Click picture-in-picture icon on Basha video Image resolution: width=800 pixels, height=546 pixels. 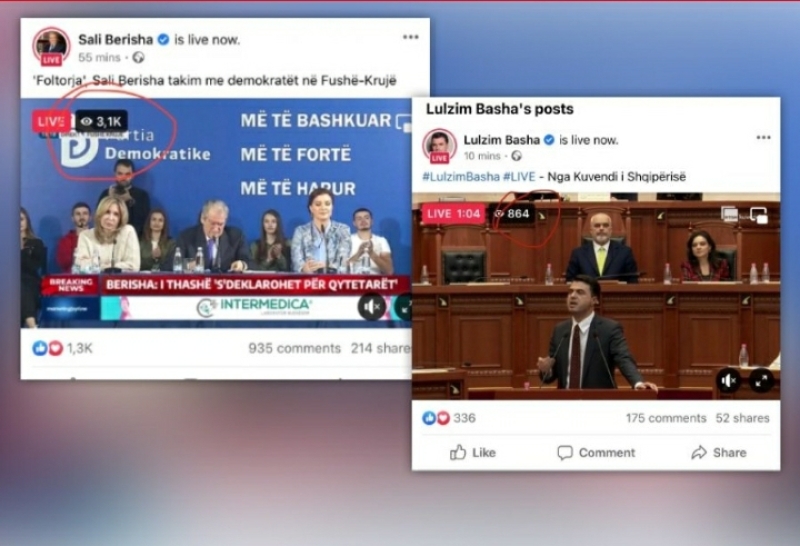point(759,215)
